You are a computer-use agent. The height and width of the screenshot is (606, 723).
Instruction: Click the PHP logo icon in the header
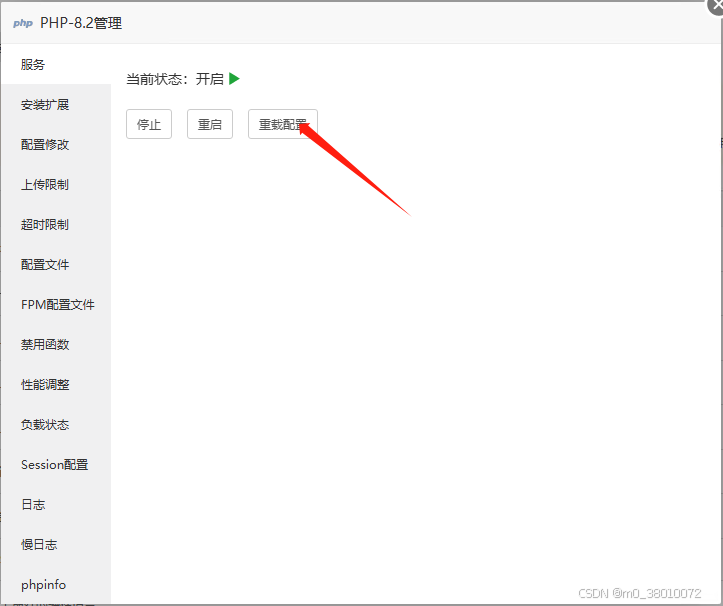pos(23,23)
